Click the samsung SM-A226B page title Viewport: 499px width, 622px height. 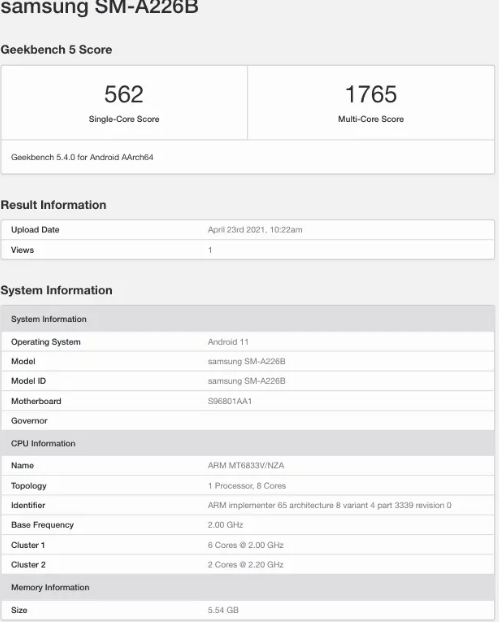99,7
